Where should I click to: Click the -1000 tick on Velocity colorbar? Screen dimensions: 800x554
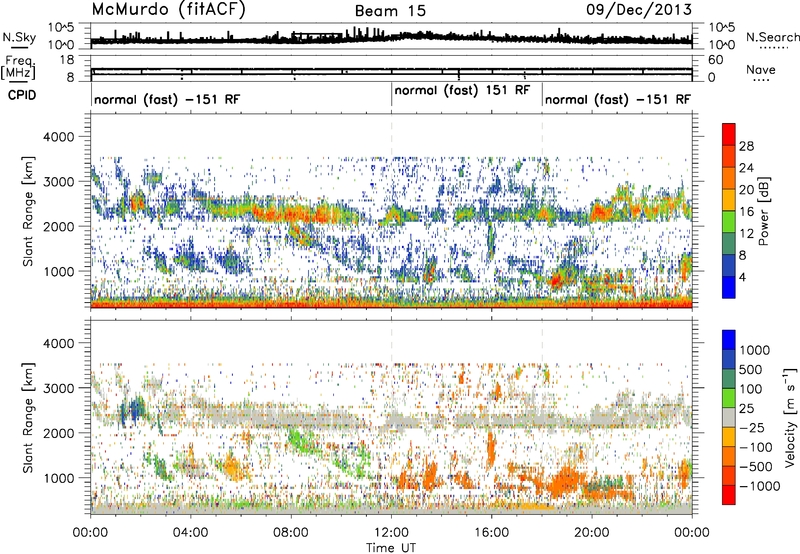click(759, 486)
